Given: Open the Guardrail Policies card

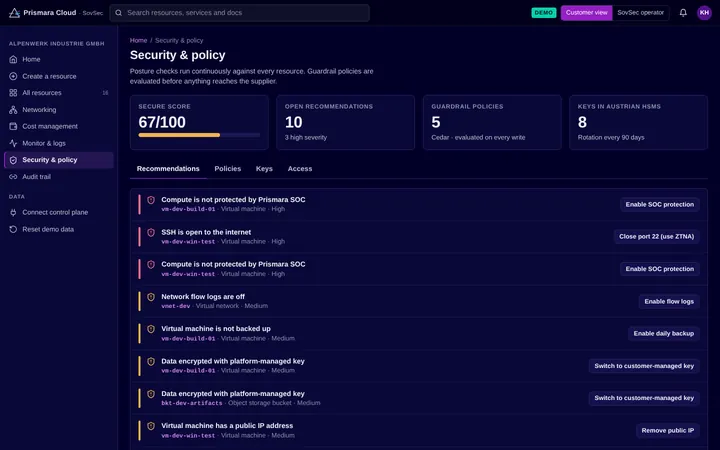Looking at the screenshot, I should click(x=492, y=122).
